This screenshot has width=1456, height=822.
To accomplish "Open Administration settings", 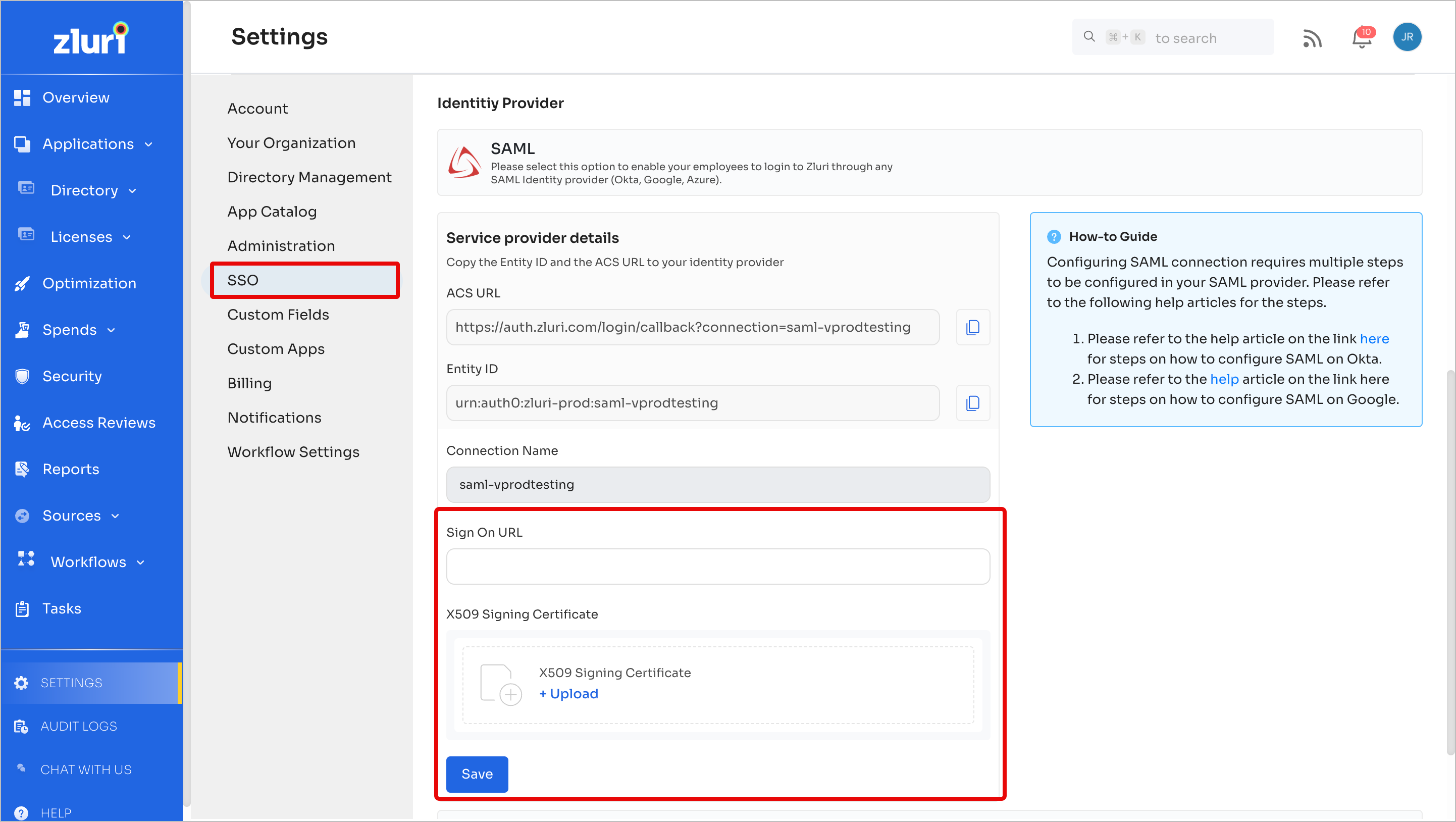I will click(x=281, y=246).
